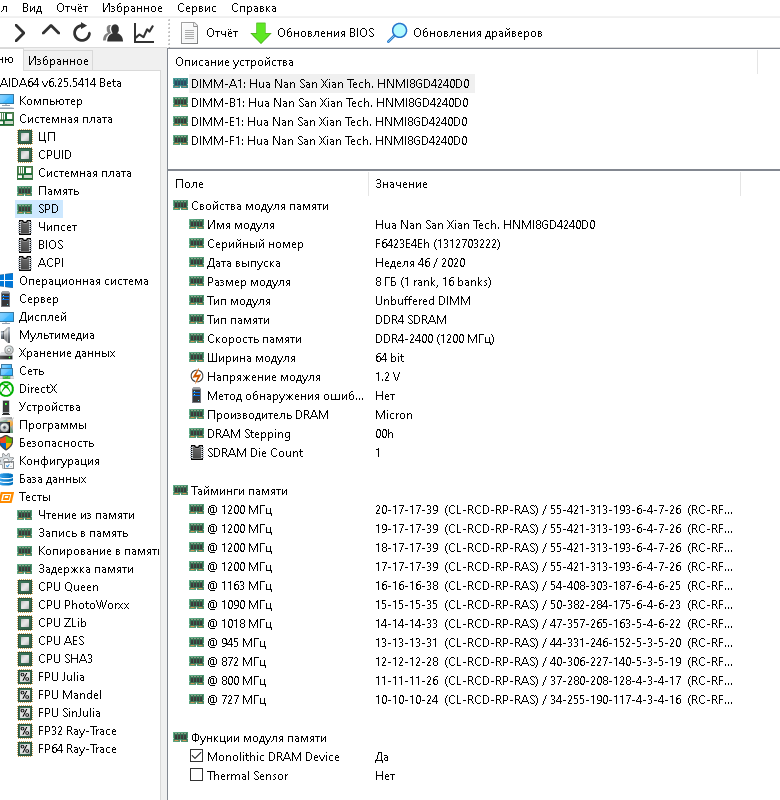Select CPU AES benchmark
This screenshot has width=780, height=800.
click(61, 641)
